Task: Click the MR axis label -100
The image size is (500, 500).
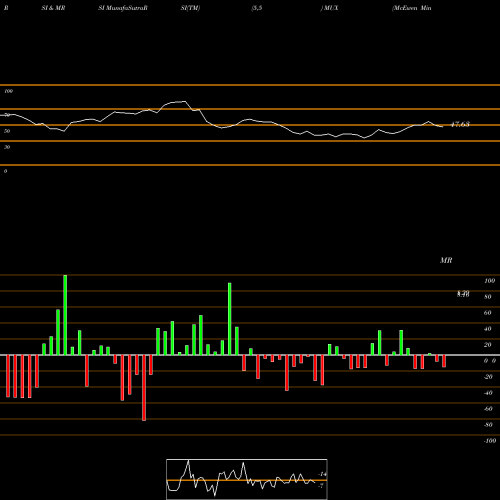Action: point(490,441)
